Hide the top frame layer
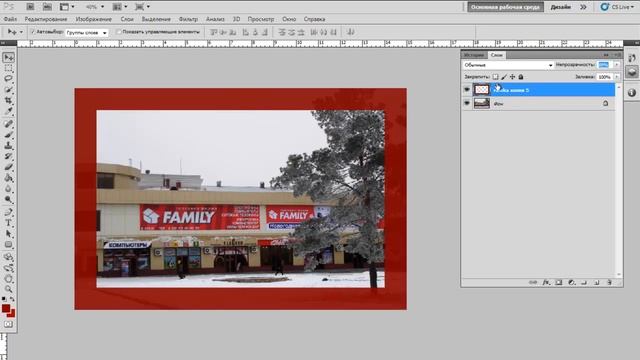The image size is (640, 360). pos(467,90)
